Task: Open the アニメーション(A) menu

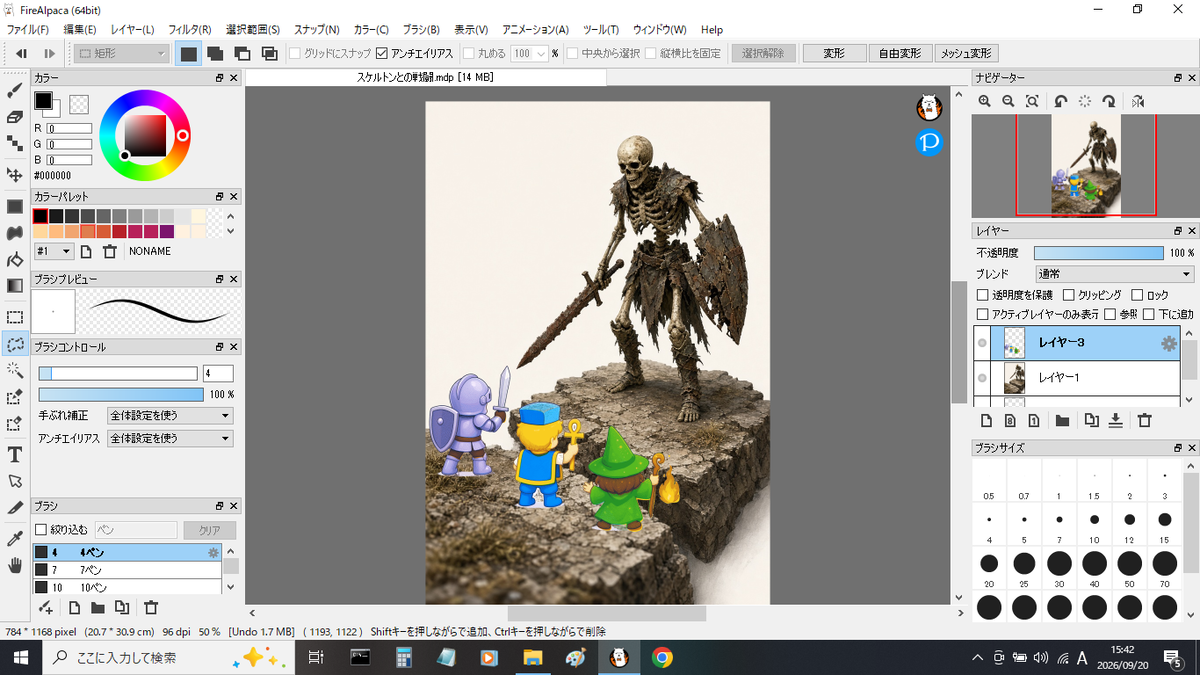Action: click(536, 30)
